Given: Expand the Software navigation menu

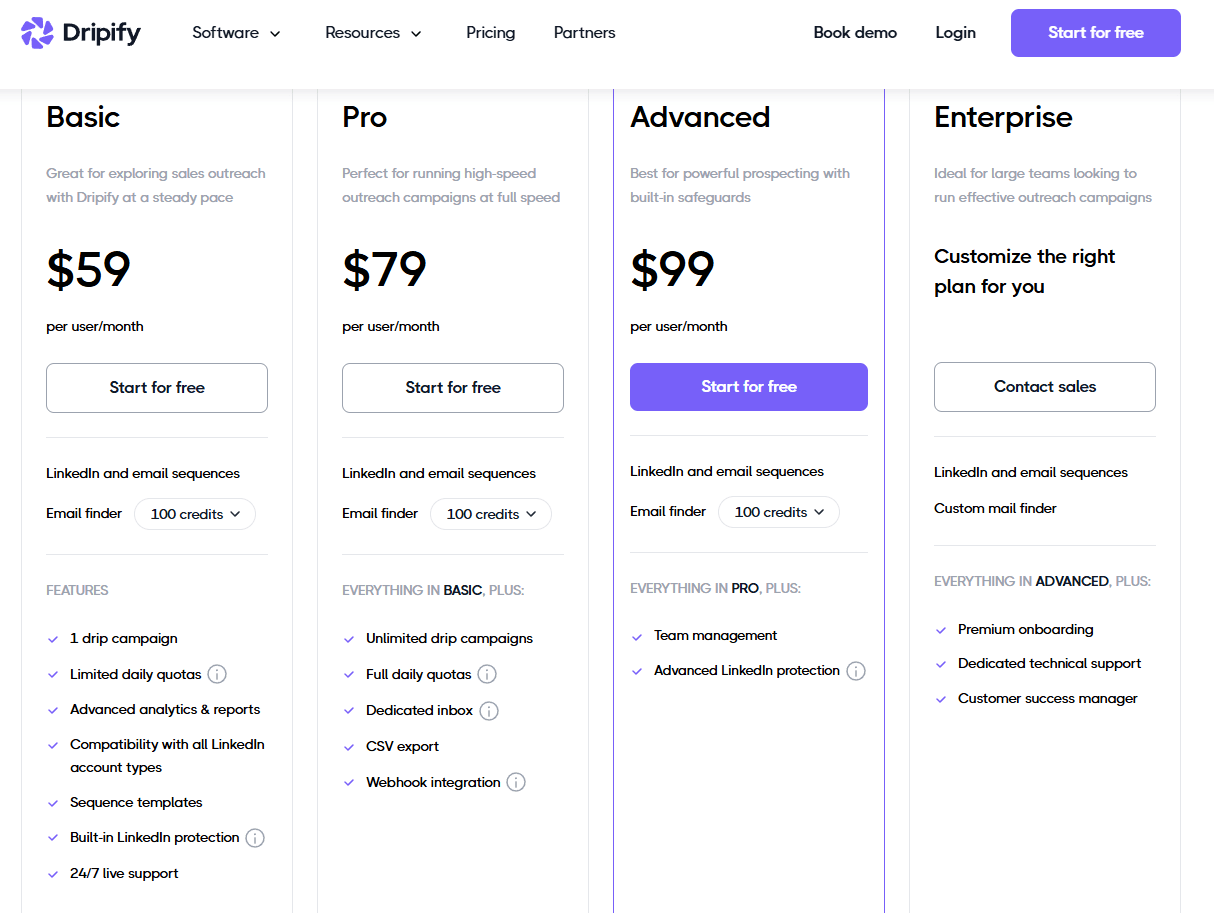Looking at the screenshot, I should tap(237, 33).
